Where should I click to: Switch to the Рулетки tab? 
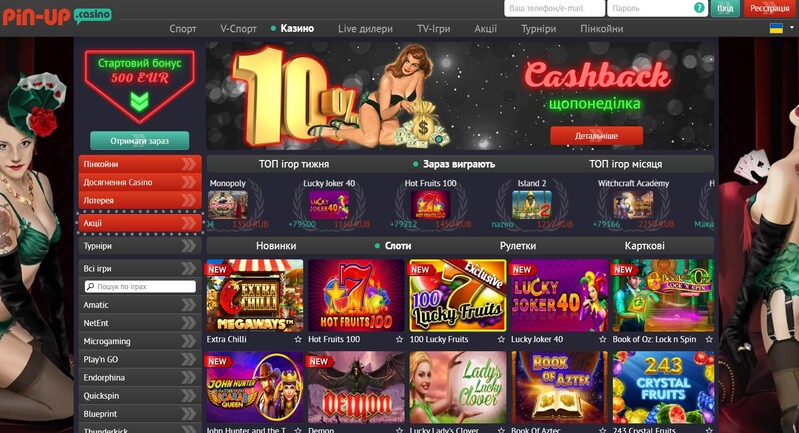tap(518, 246)
